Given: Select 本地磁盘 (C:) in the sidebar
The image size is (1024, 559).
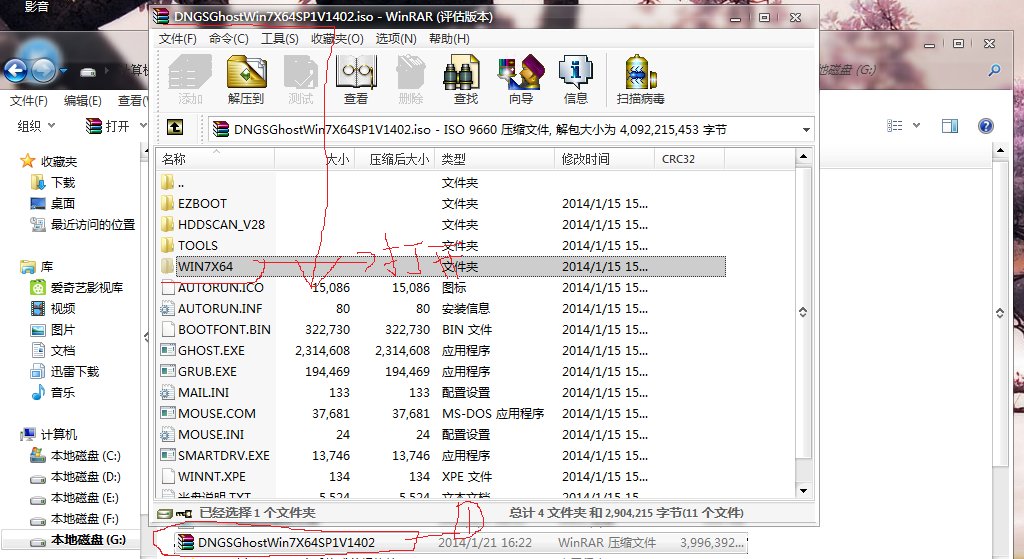Looking at the screenshot, I should pyautogui.click(x=75, y=455).
